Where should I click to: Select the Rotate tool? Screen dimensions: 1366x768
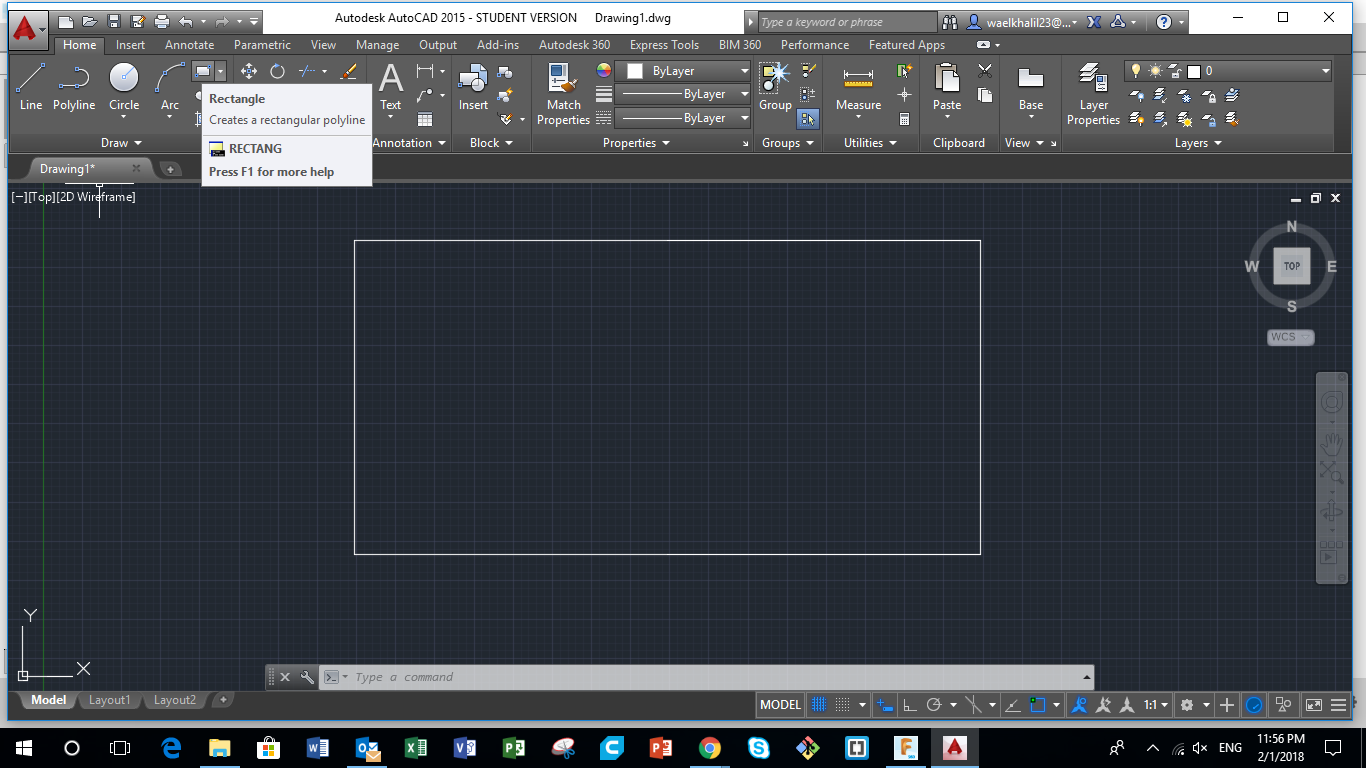pyautogui.click(x=277, y=71)
